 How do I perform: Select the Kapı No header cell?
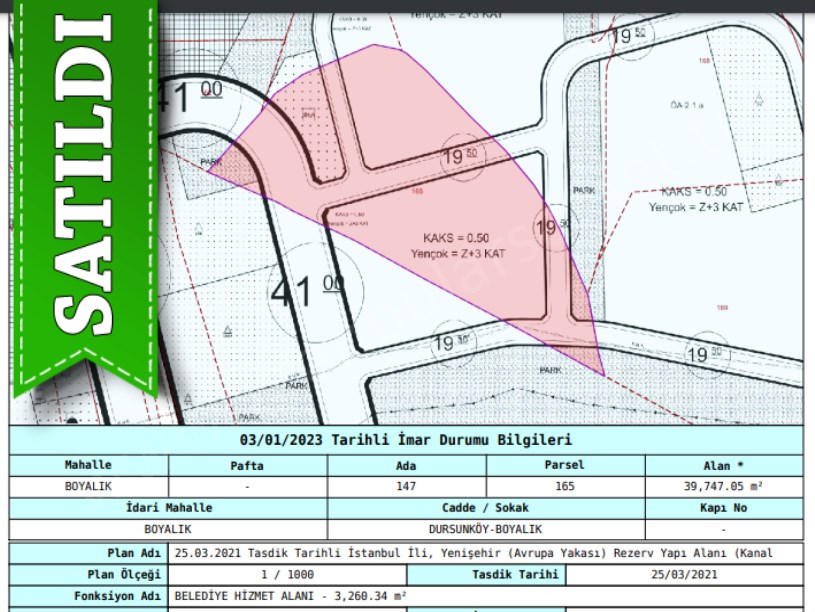tap(724, 508)
